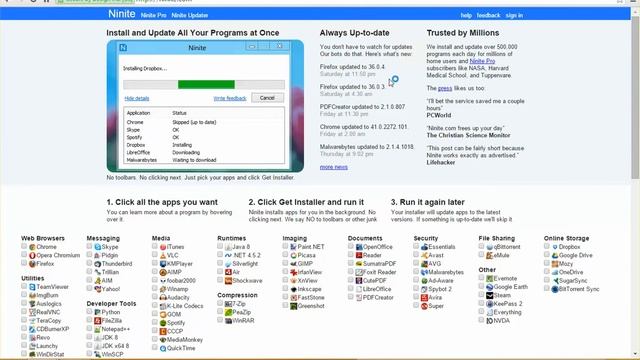Click the Google Drive icon

[555, 256]
